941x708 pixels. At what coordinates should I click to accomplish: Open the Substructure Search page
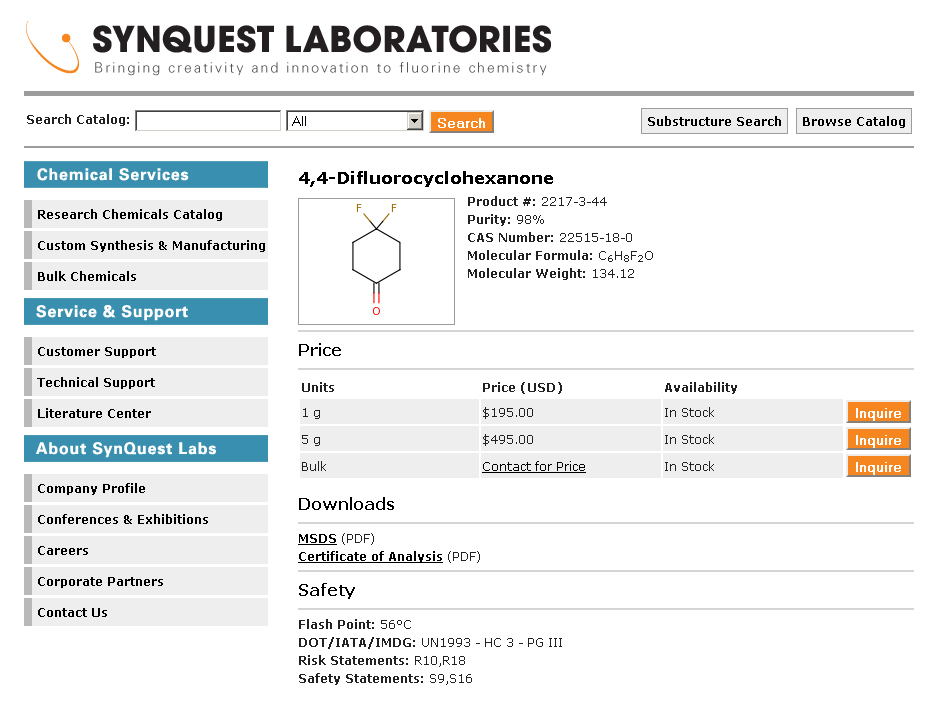point(713,120)
